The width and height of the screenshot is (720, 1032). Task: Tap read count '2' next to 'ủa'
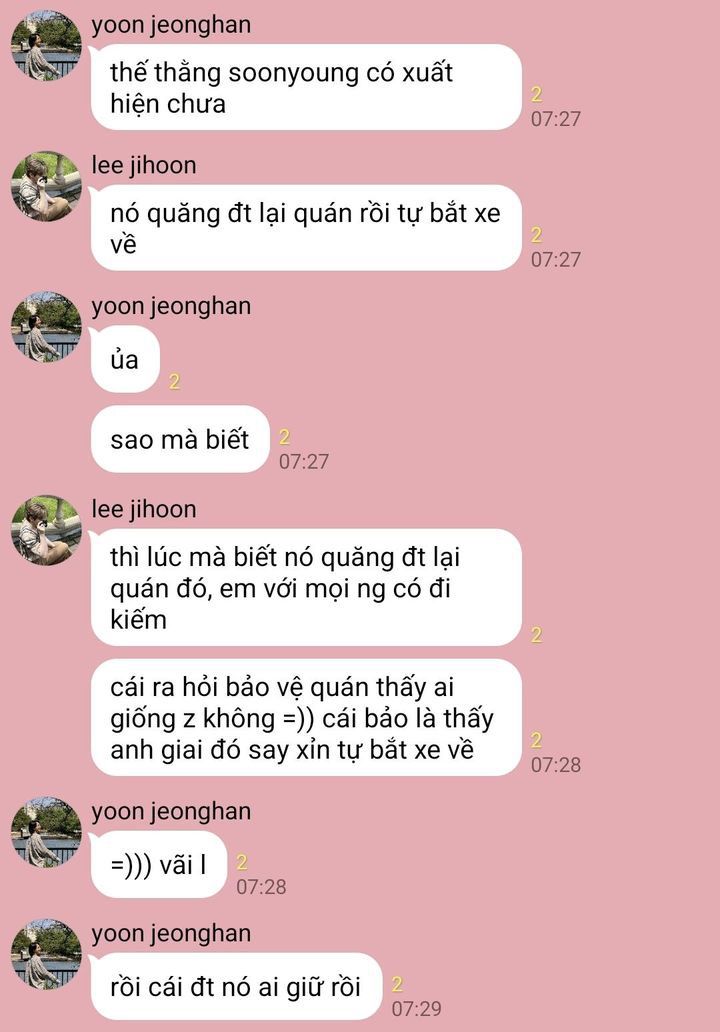[174, 381]
